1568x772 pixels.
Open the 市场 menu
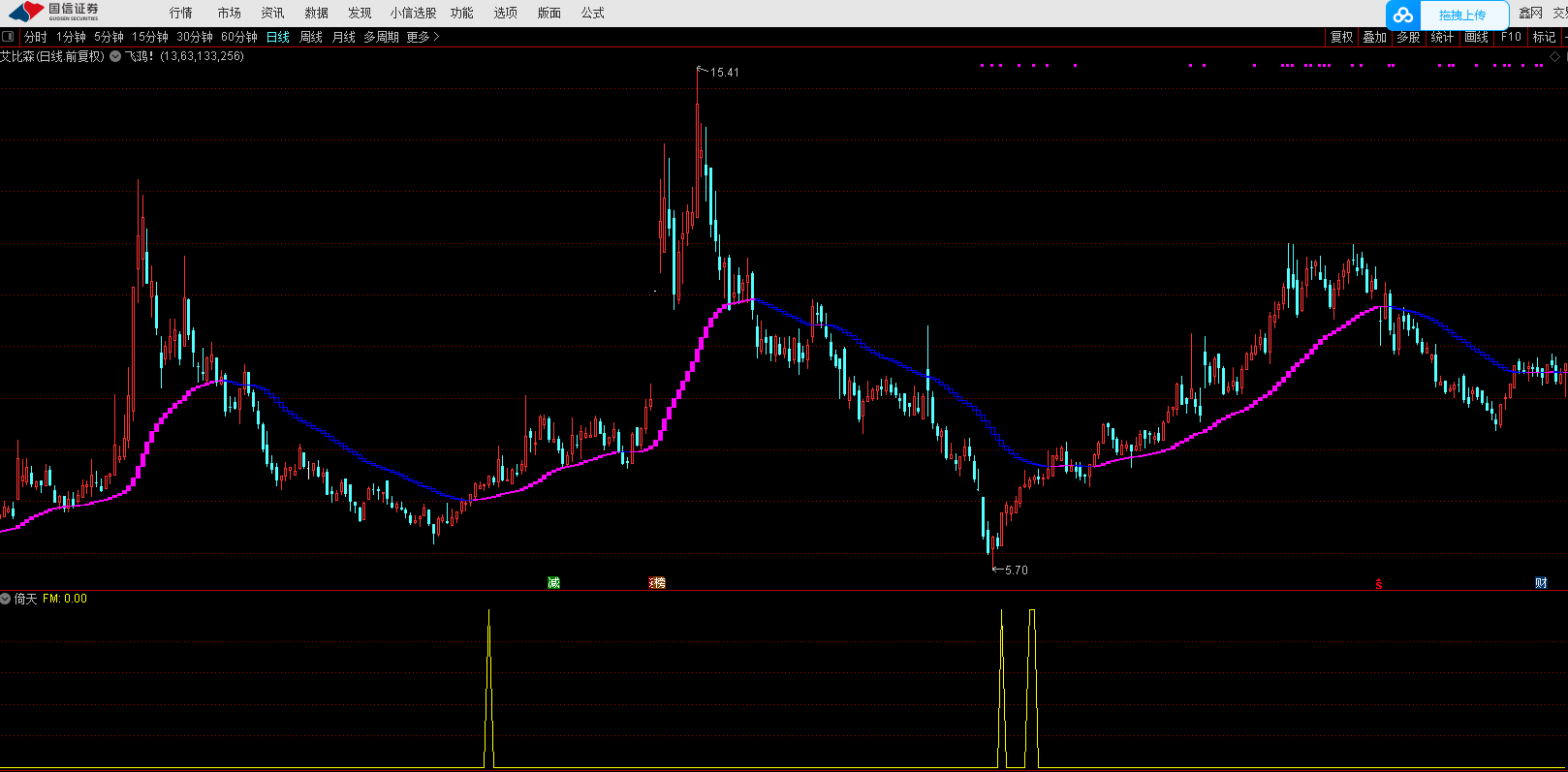point(230,13)
